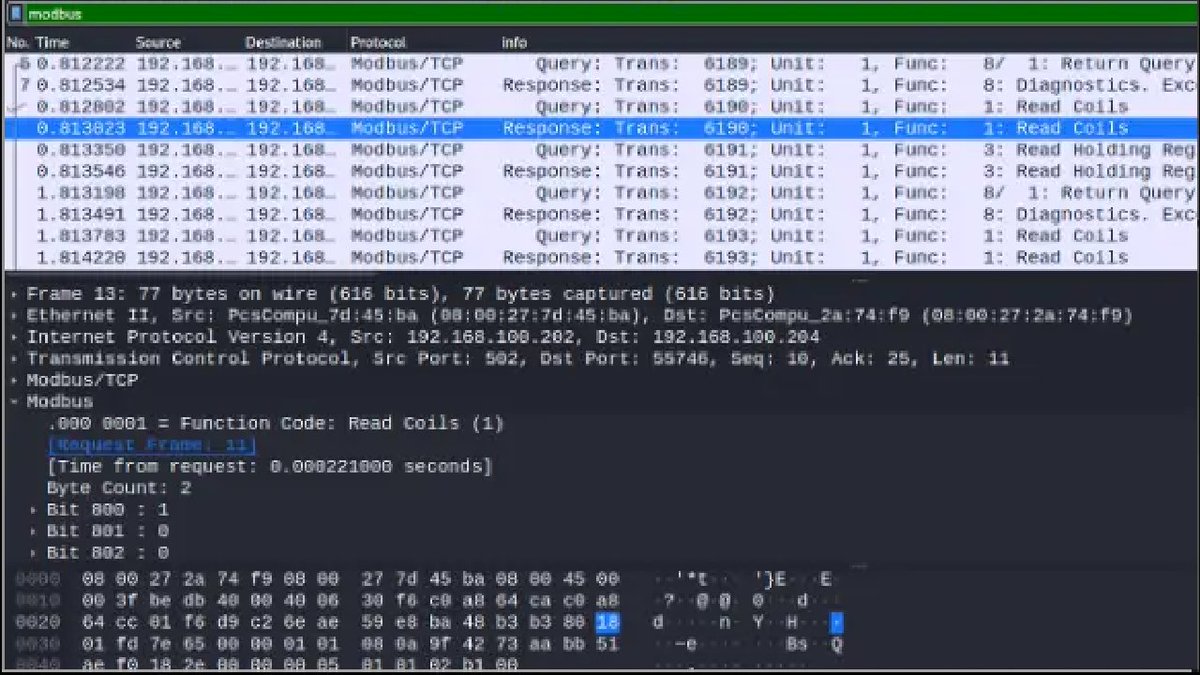The image size is (1200, 675).
Task: Expand the Ethernet II details node
Action: (x=14, y=316)
